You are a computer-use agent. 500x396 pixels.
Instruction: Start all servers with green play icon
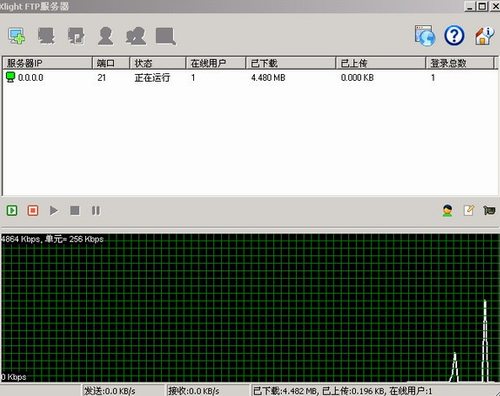tap(12, 210)
